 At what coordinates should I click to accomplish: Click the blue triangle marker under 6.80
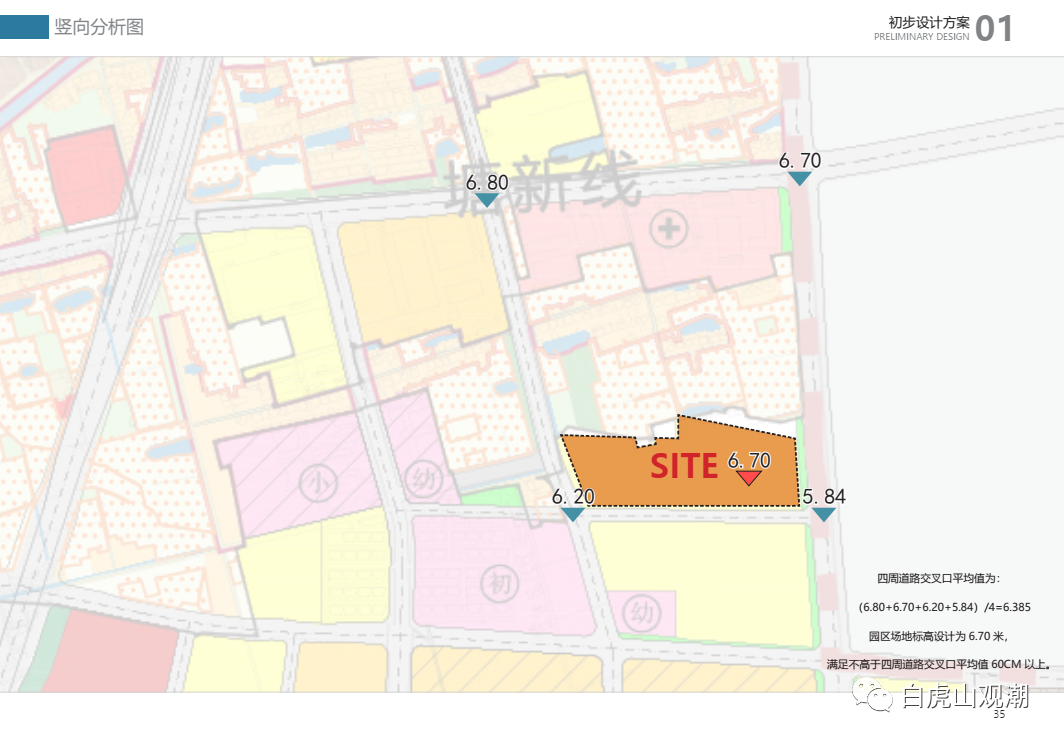coord(487,199)
